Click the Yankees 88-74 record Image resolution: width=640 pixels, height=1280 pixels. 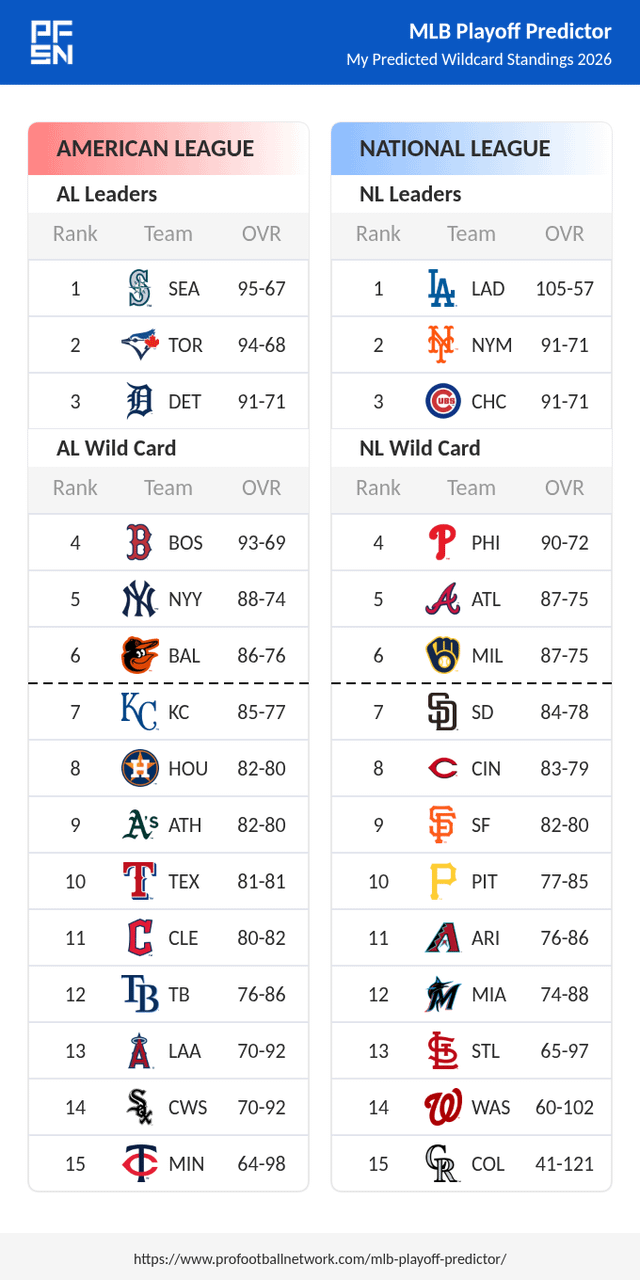tap(262, 599)
